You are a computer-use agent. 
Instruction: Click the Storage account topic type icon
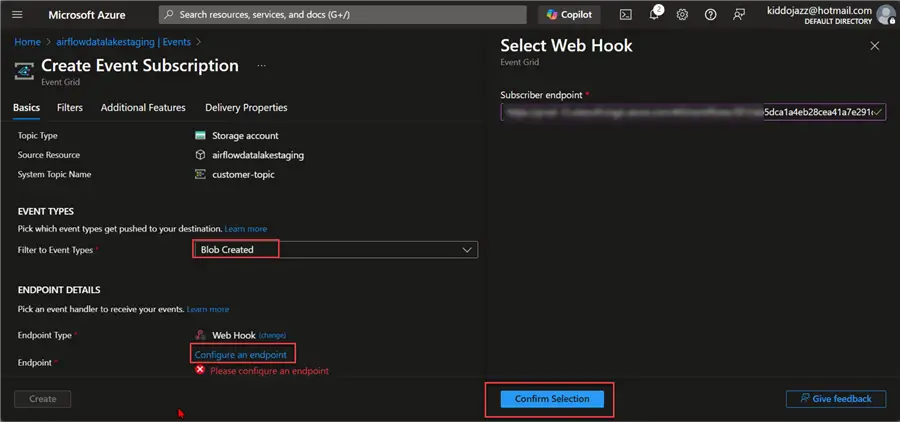coord(200,136)
